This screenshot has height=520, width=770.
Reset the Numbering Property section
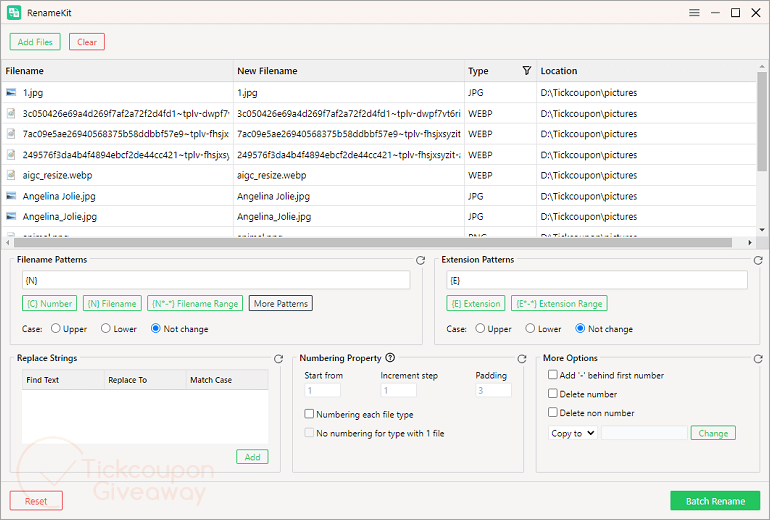pos(522,359)
